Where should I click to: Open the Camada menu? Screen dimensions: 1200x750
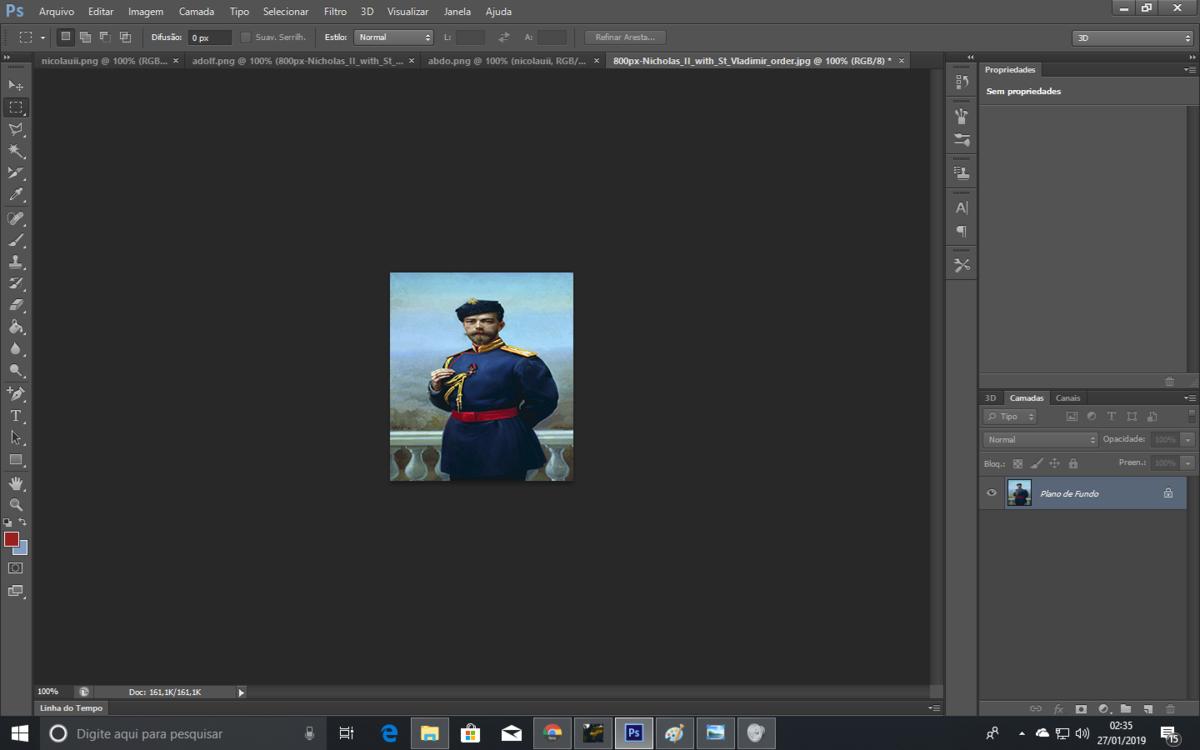pos(196,12)
